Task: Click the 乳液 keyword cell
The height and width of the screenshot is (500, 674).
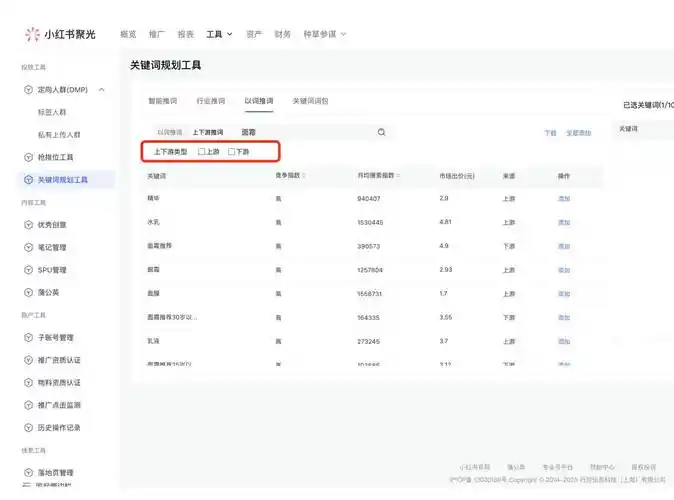Action: click(x=153, y=341)
